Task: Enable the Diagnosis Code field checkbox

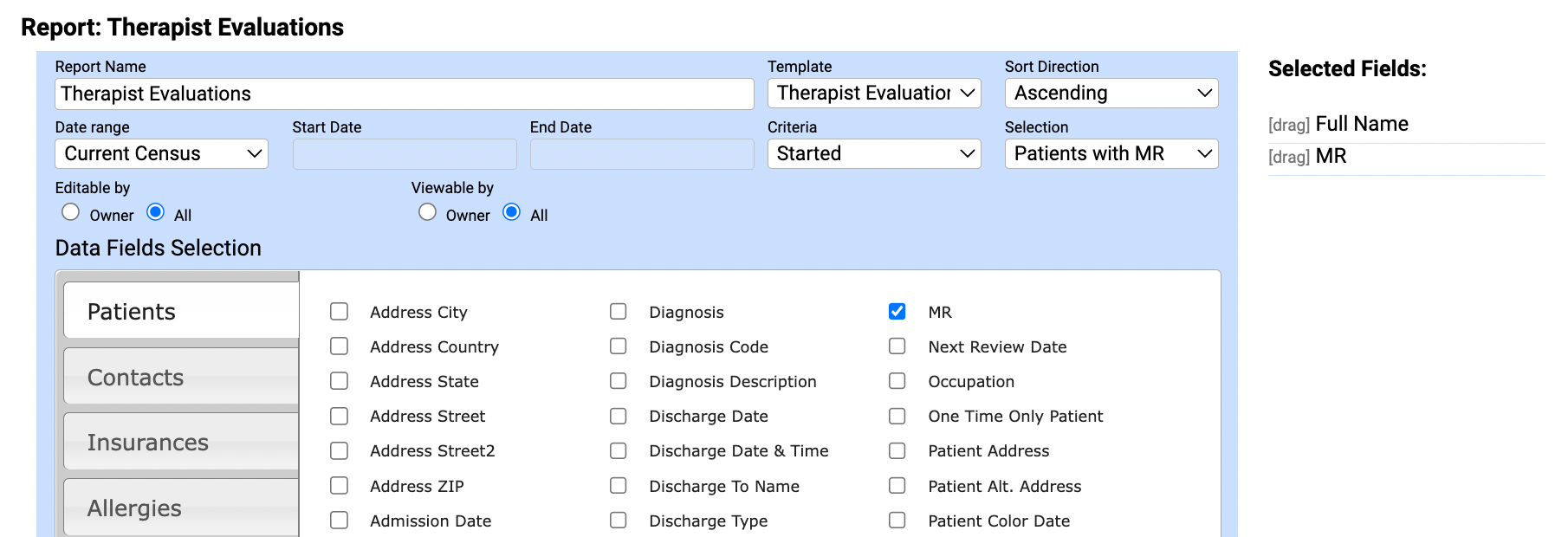Action: (618, 346)
